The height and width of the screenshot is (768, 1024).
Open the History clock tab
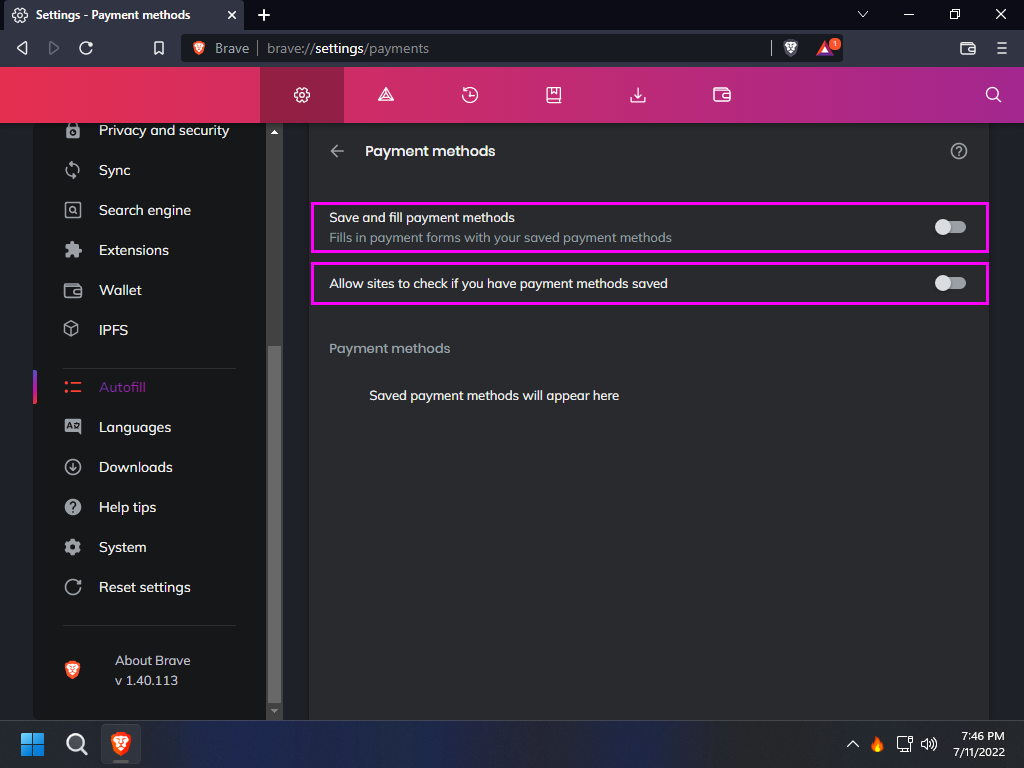(470, 95)
